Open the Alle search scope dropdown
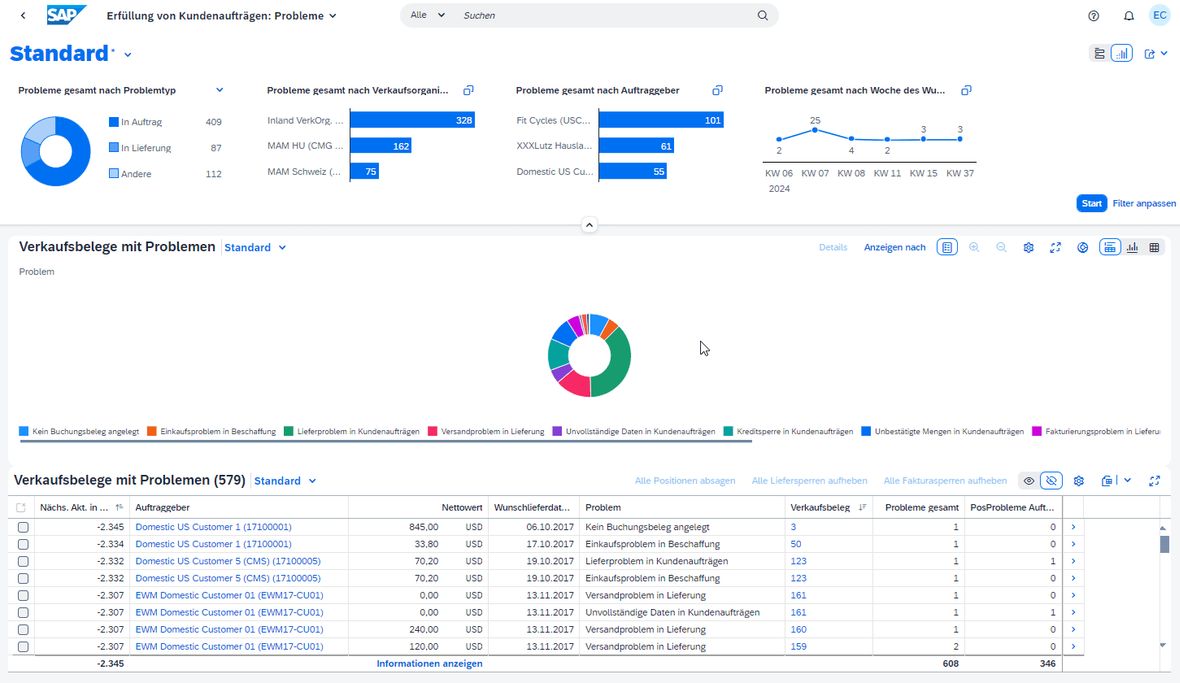 (427, 15)
